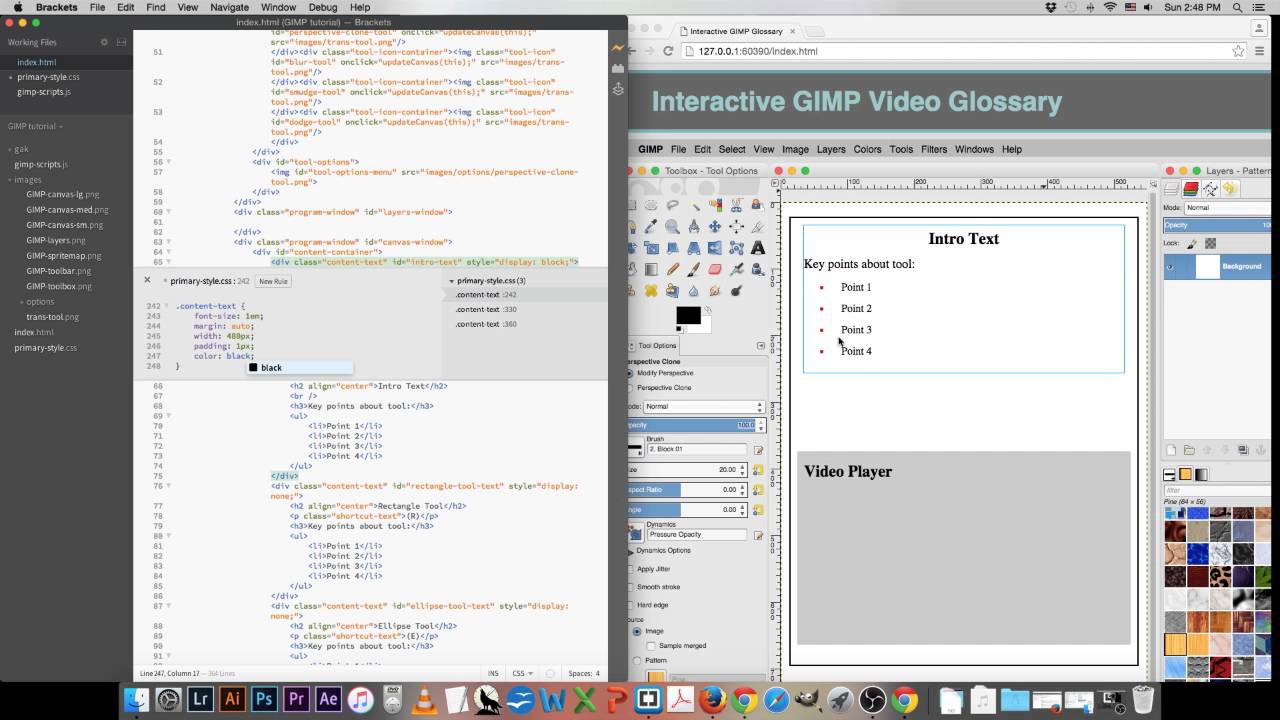Select the Blend gradient tool
The height and width of the screenshot is (720, 1280).
click(651, 269)
